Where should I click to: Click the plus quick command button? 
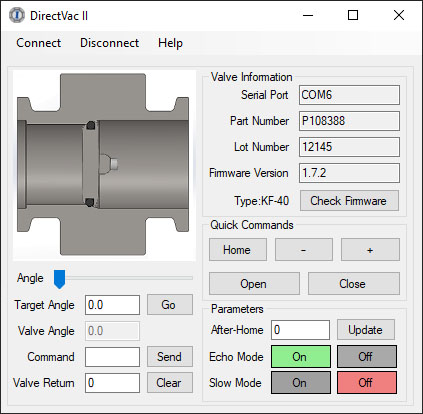point(370,250)
